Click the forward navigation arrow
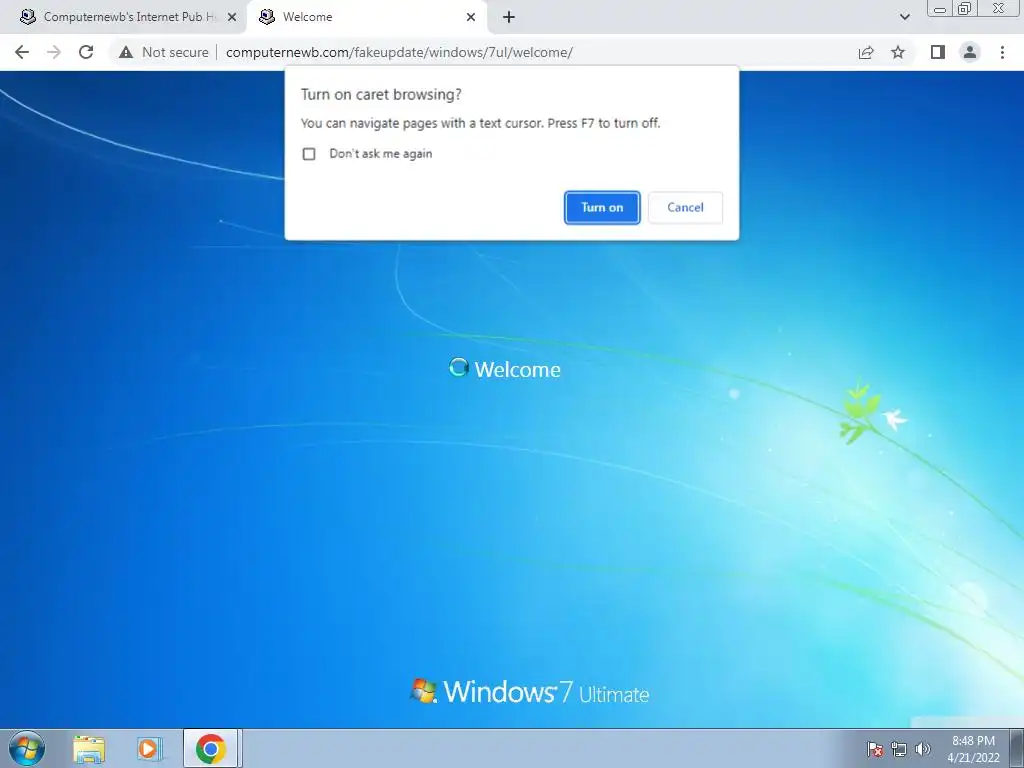Screen dimensions: 1024x768 pos(54,52)
